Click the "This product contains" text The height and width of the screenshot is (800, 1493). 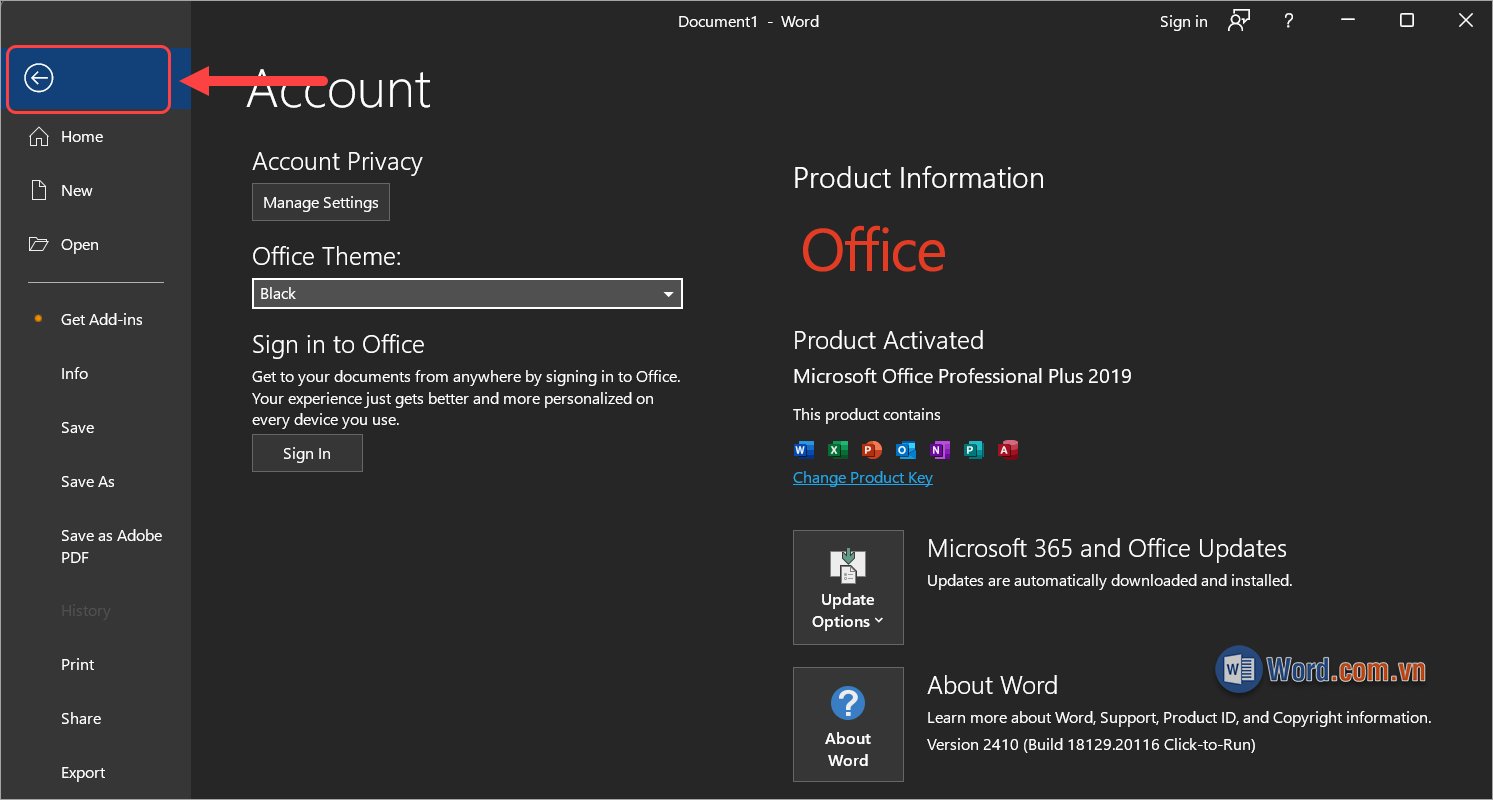pyautogui.click(x=867, y=415)
